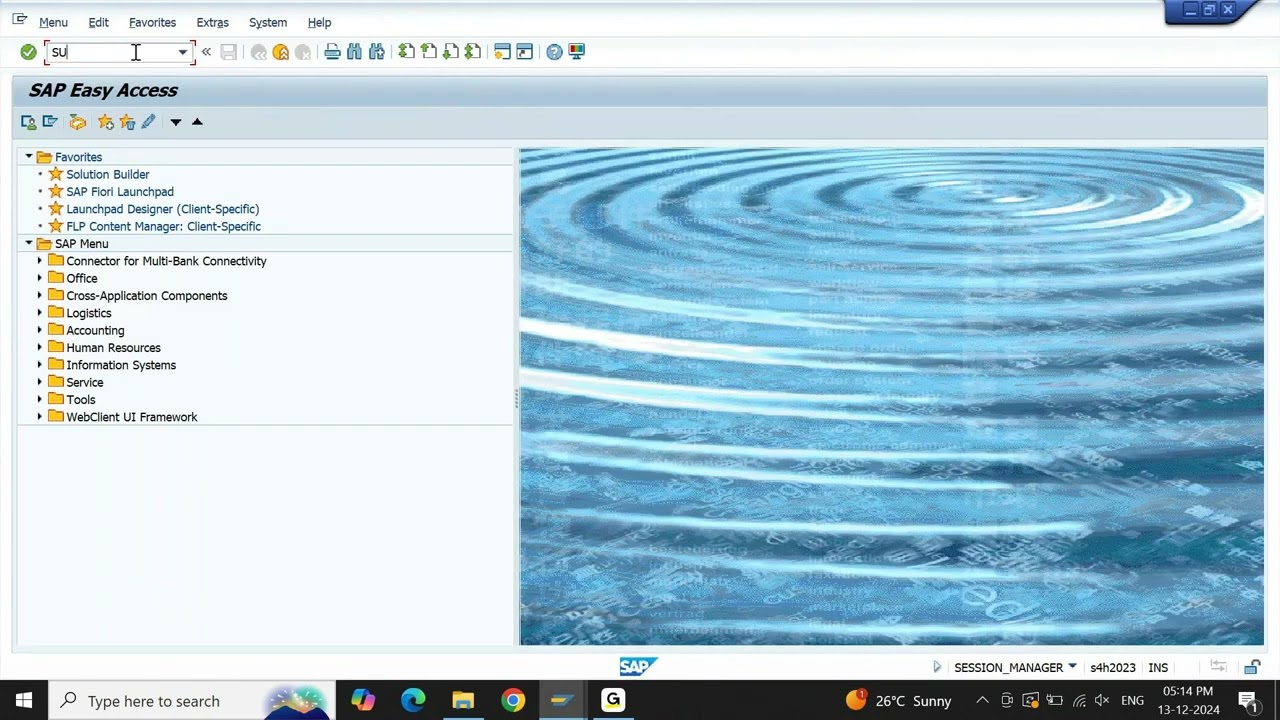Click the Next Page icon
The width and height of the screenshot is (1280, 720).
450,52
